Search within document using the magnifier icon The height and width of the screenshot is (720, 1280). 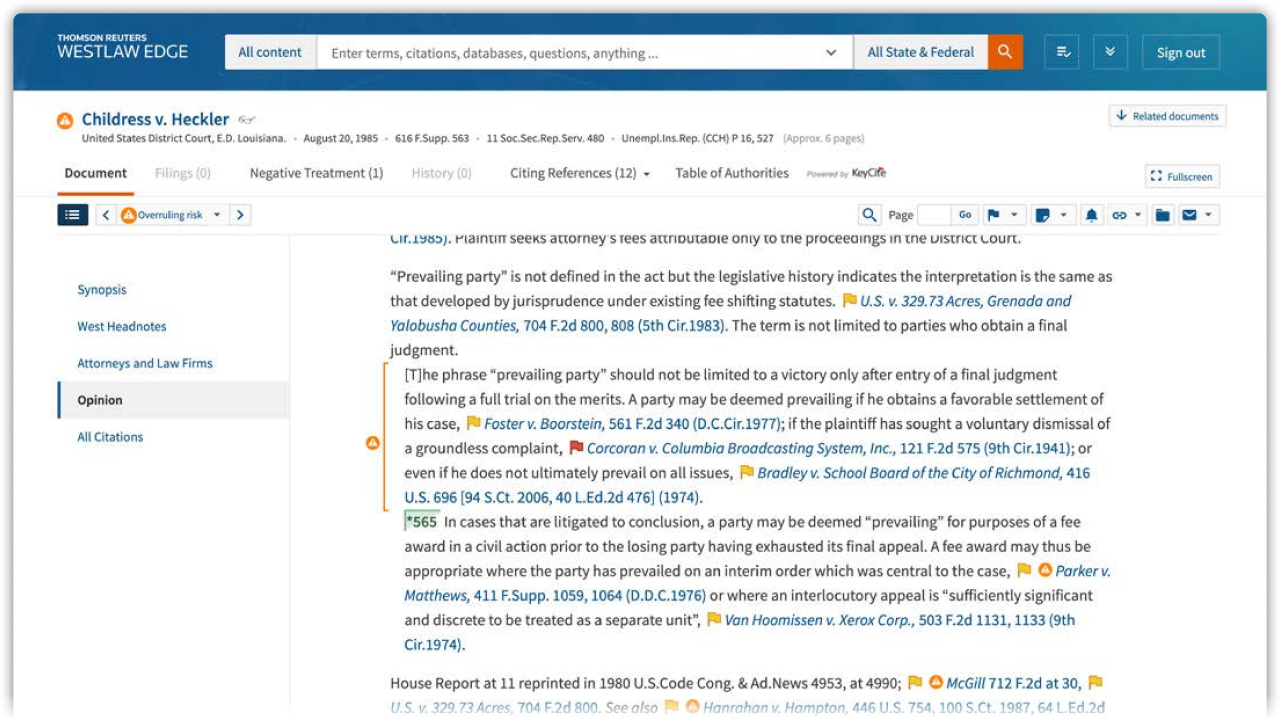(871, 214)
